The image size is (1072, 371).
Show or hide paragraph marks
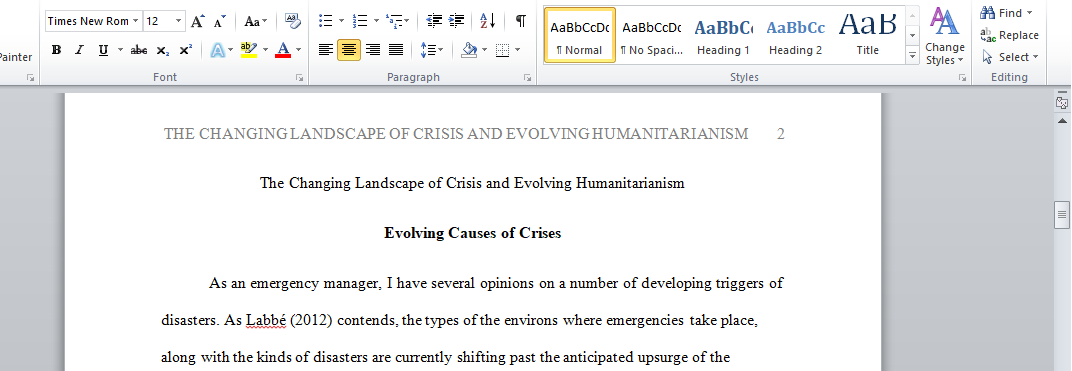pyautogui.click(x=521, y=21)
